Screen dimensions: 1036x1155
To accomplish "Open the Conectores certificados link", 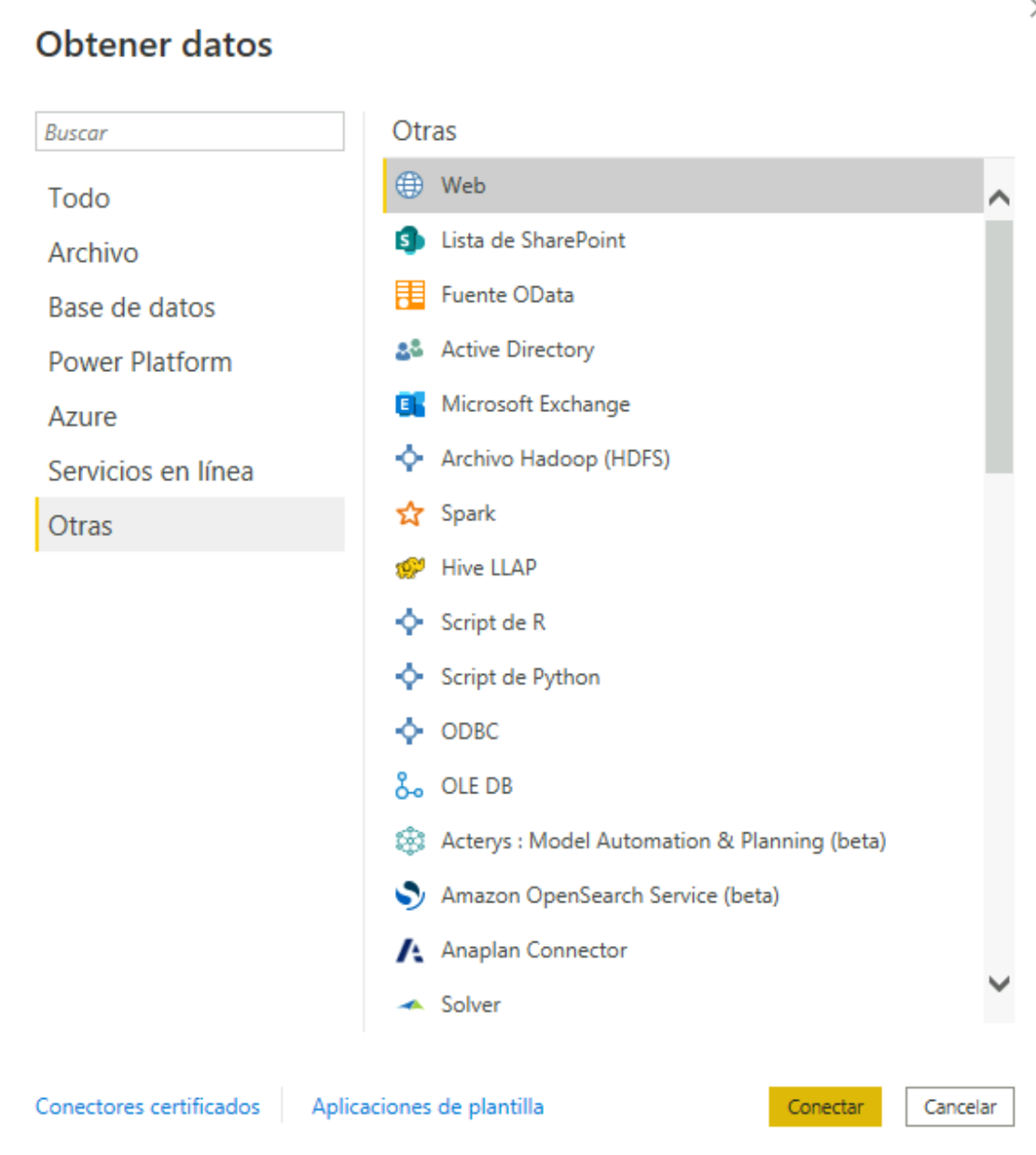I will pos(147,1107).
